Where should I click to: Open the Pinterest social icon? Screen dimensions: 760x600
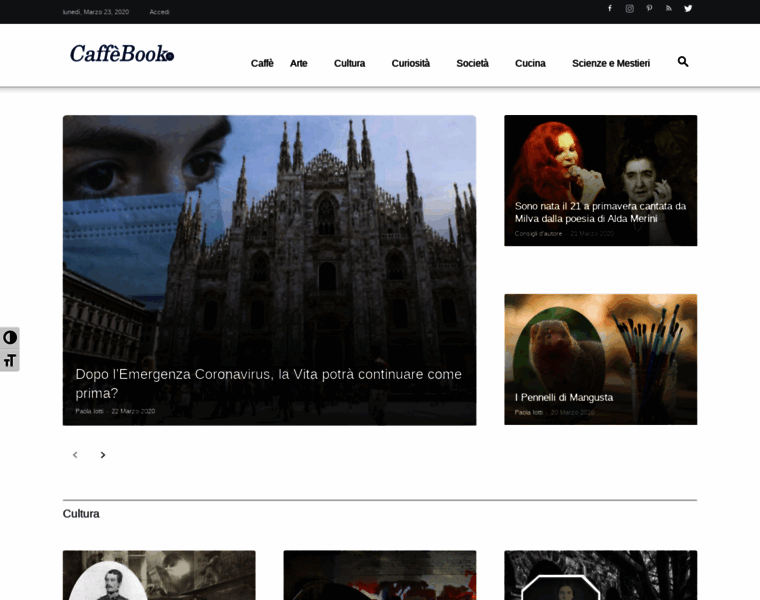click(x=649, y=8)
